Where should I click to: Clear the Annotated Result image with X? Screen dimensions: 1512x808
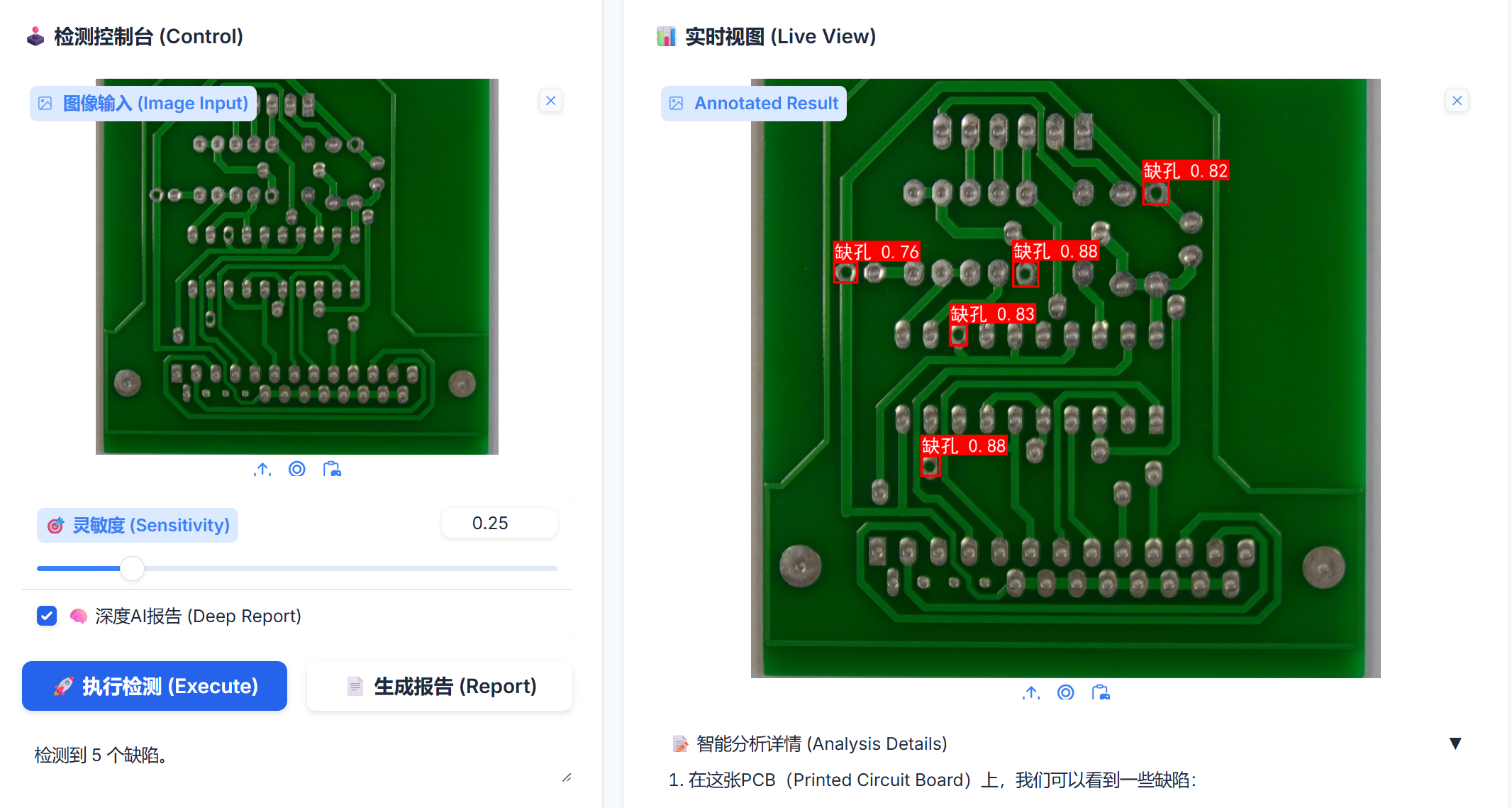(1457, 101)
